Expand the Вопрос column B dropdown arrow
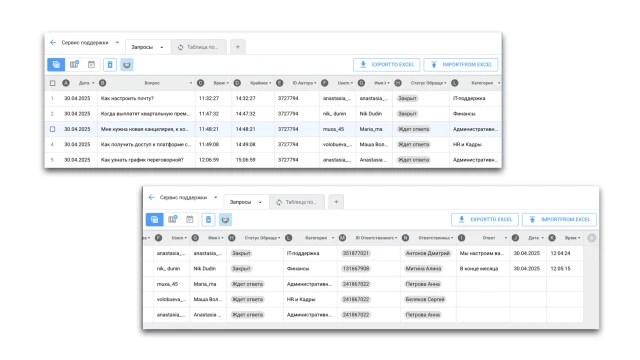640x360 pixels. pos(191,83)
